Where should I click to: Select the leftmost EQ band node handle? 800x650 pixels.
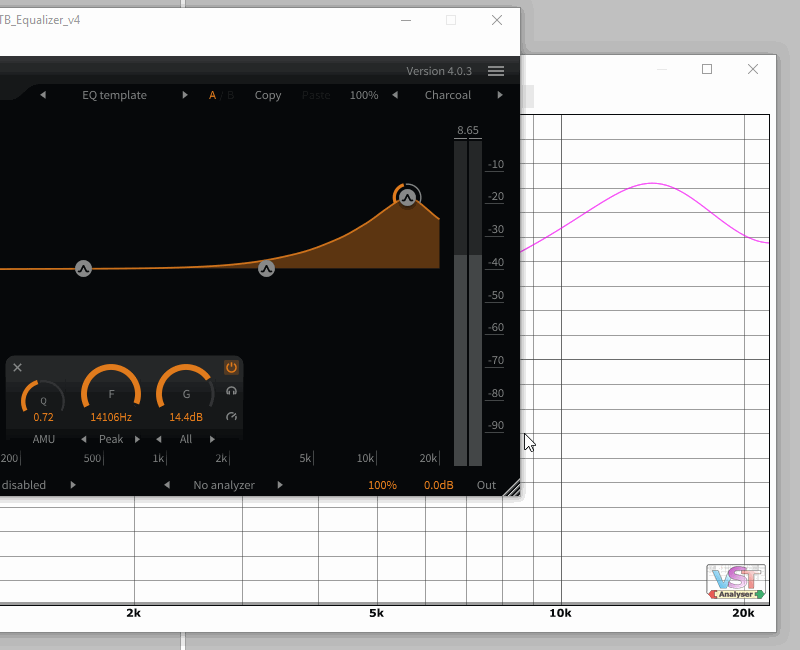(83, 268)
